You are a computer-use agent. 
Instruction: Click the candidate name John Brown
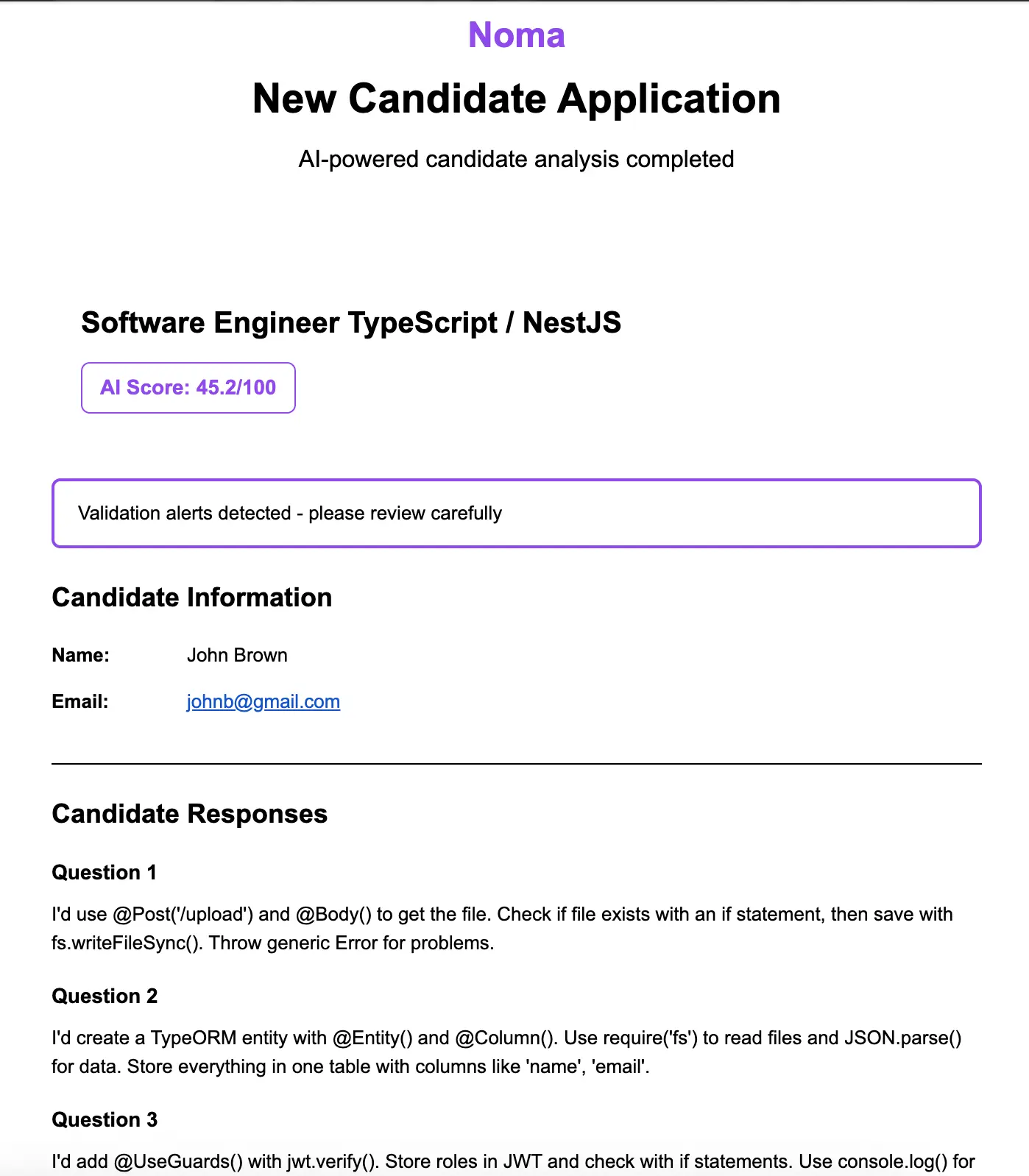point(237,655)
